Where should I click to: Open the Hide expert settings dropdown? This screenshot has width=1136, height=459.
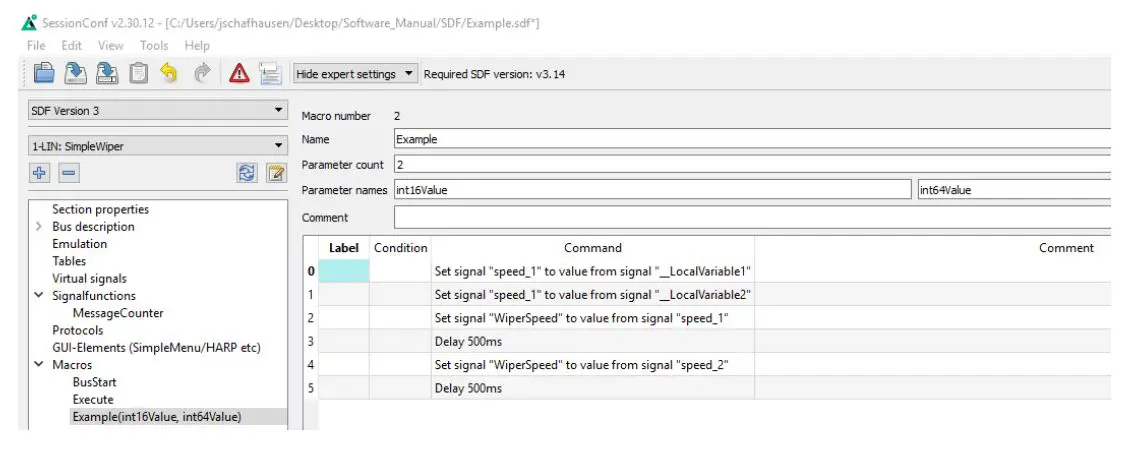(x=355, y=74)
